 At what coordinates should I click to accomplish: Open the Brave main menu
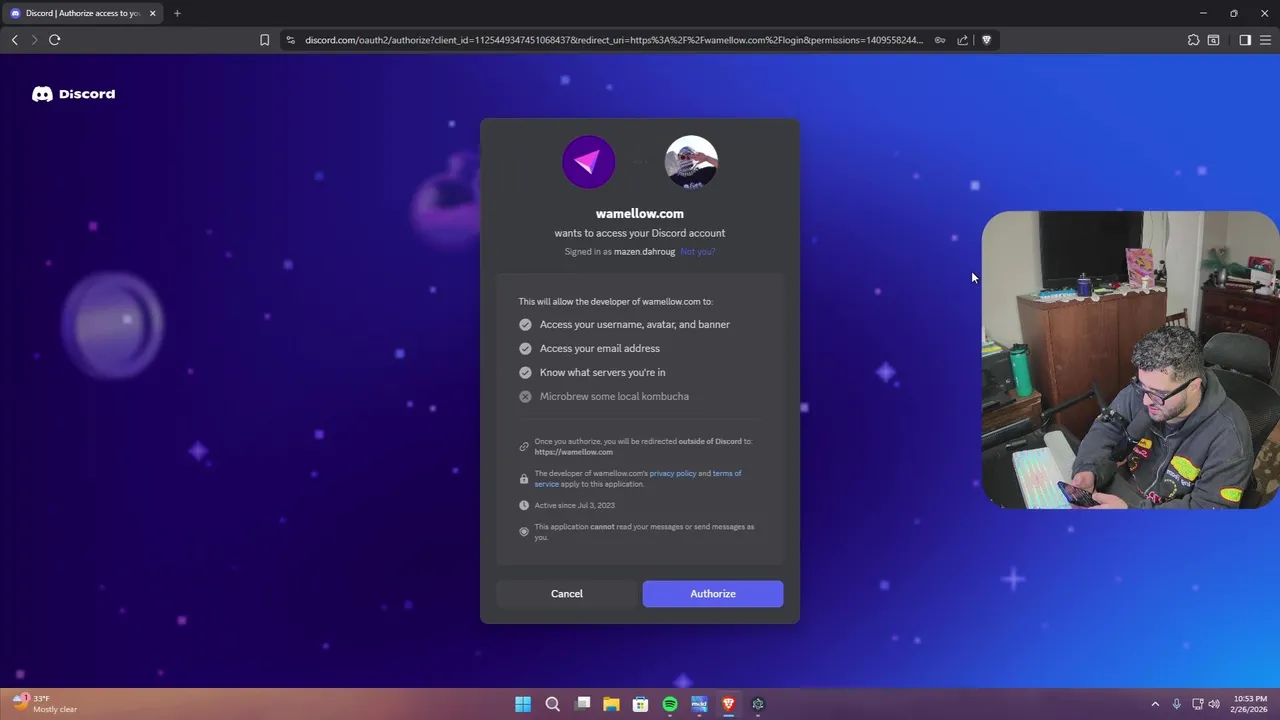click(x=1266, y=40)
